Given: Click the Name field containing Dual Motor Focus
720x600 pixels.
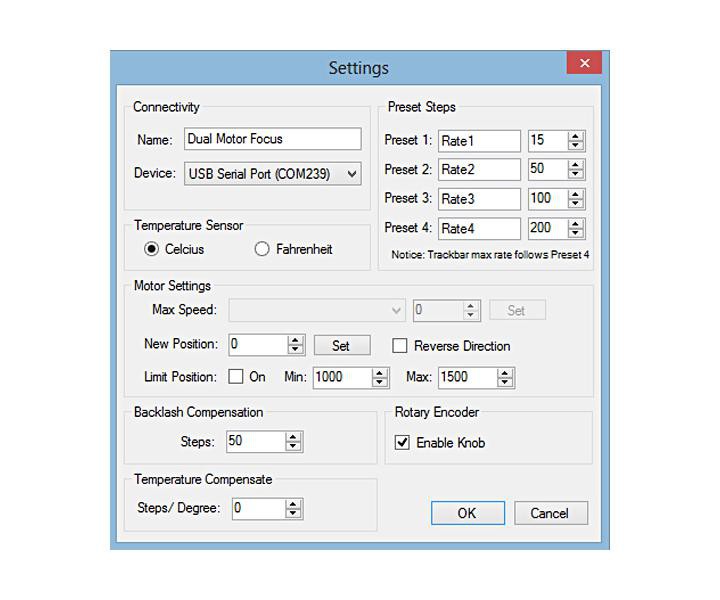Looking at the screenshot, I should click(272, 139).
